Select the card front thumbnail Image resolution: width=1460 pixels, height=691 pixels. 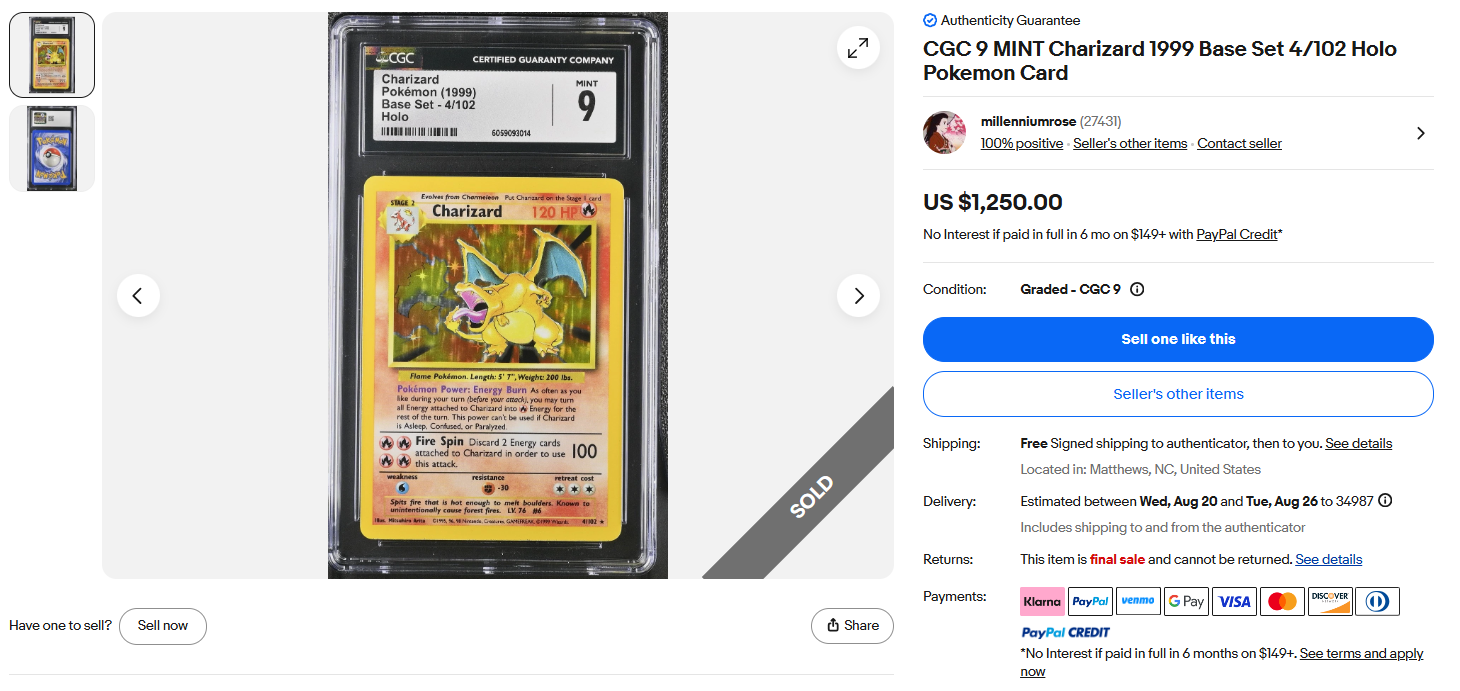52,55
